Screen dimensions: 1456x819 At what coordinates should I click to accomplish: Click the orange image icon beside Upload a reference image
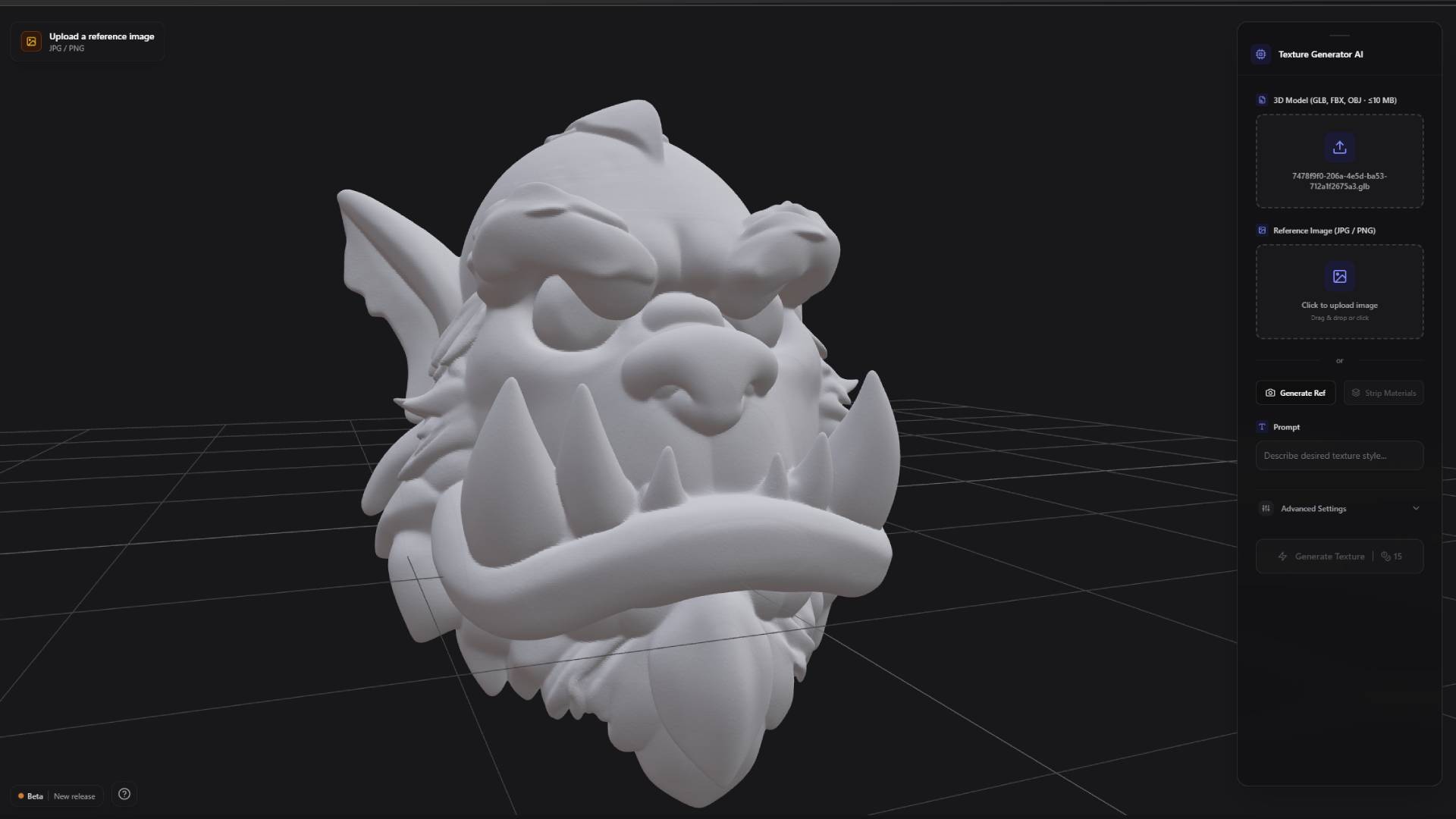click(x=31, y=42)
